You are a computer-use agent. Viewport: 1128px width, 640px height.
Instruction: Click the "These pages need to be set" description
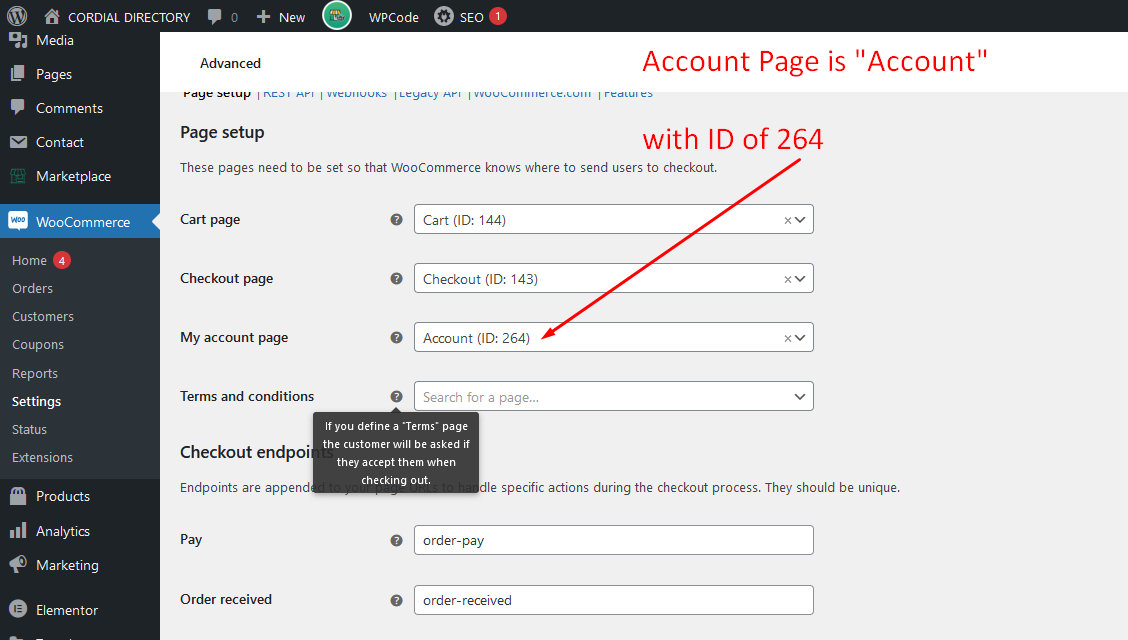[448, 168]
